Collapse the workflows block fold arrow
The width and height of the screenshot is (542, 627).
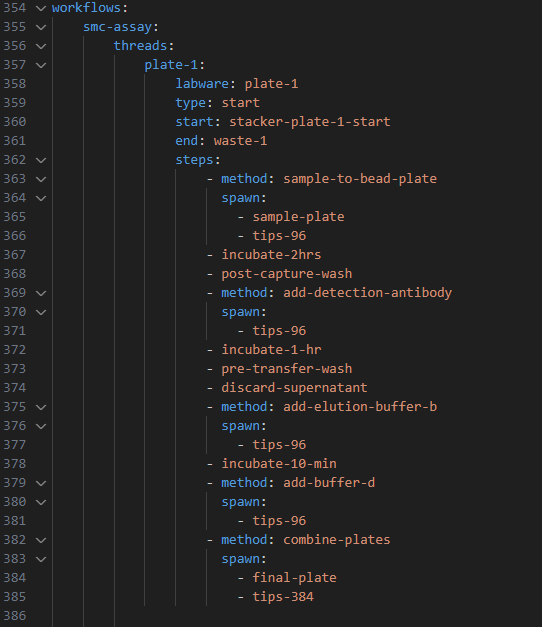coord(41,8)
